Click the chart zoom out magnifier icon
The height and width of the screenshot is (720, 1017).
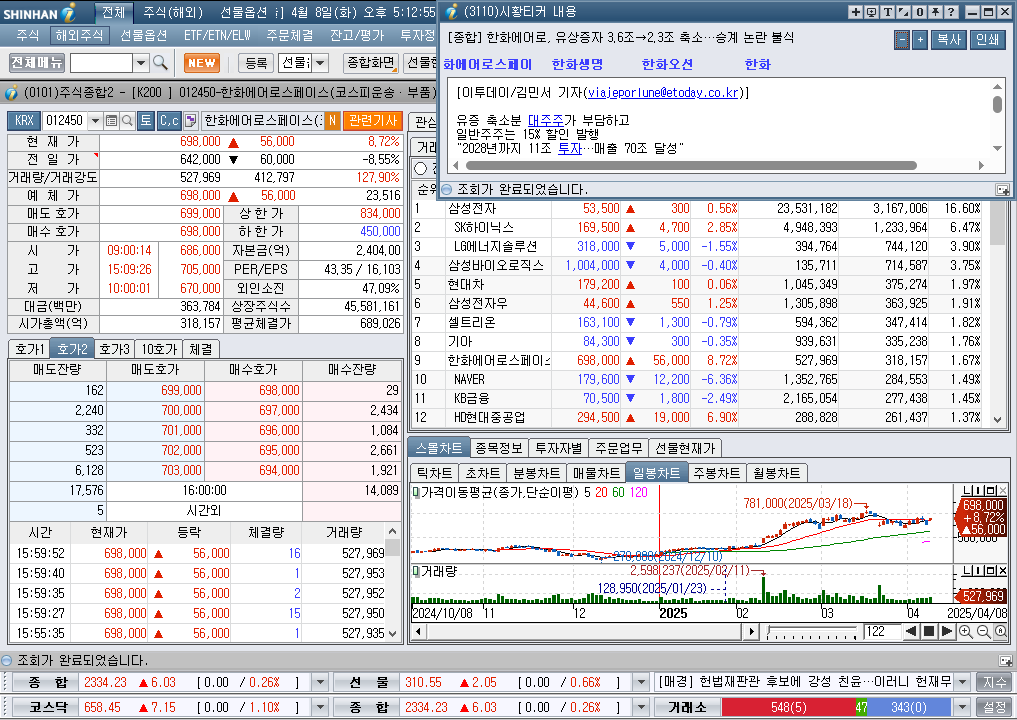tap(983, 631)
